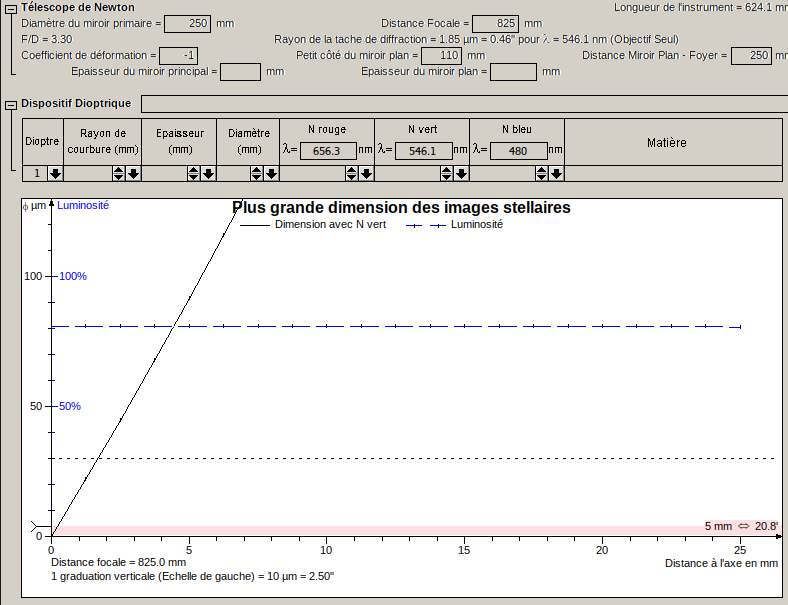The width and height of the screenshot is (788, 605).
Task: Click the Distance focale = 825.0 mm caption
Action: click(119, 563)
